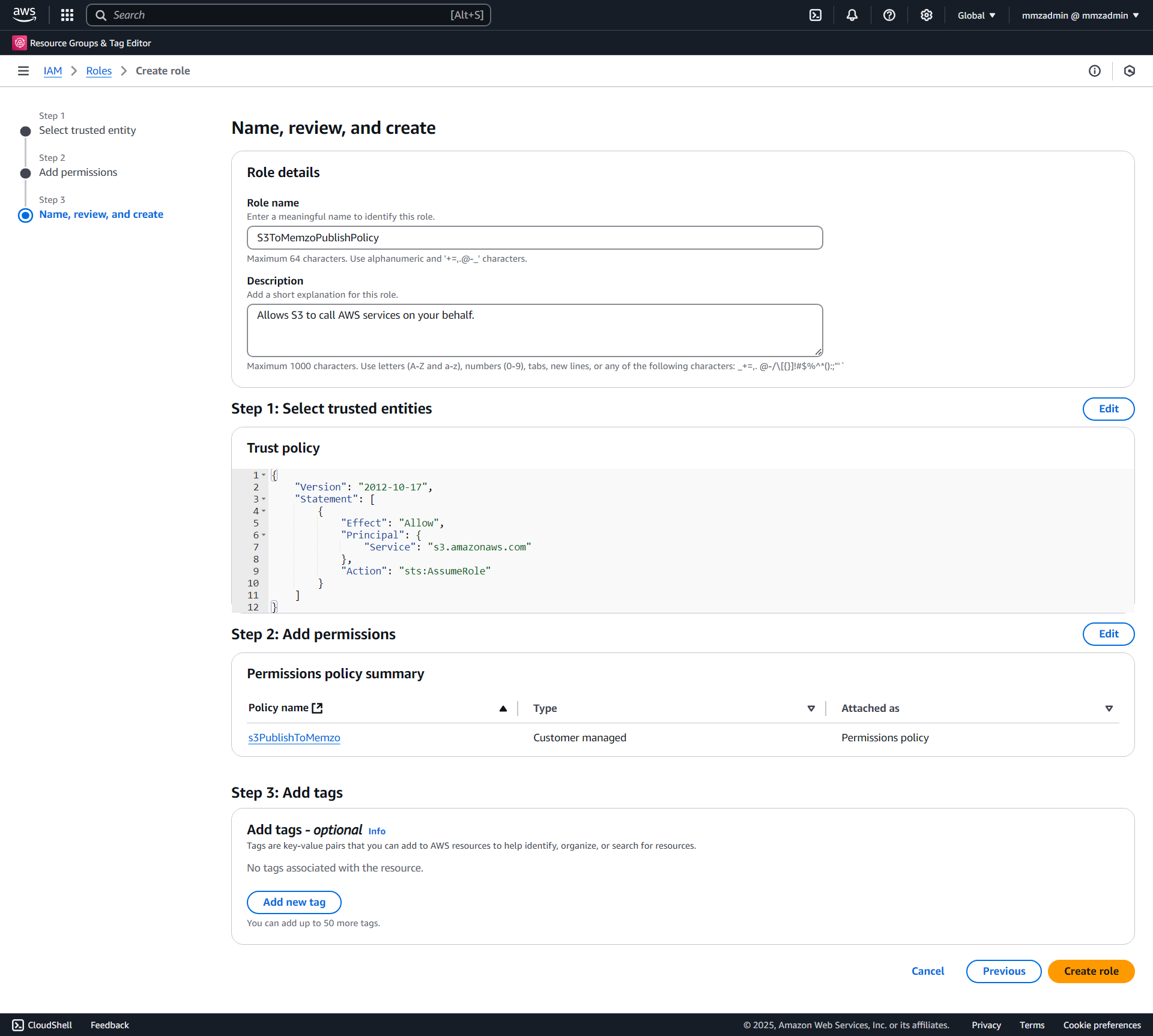The width and height of the screenshot is (1153, 1036).
Task: Sort by Policy name column arrow
Action: coord(503,708)
